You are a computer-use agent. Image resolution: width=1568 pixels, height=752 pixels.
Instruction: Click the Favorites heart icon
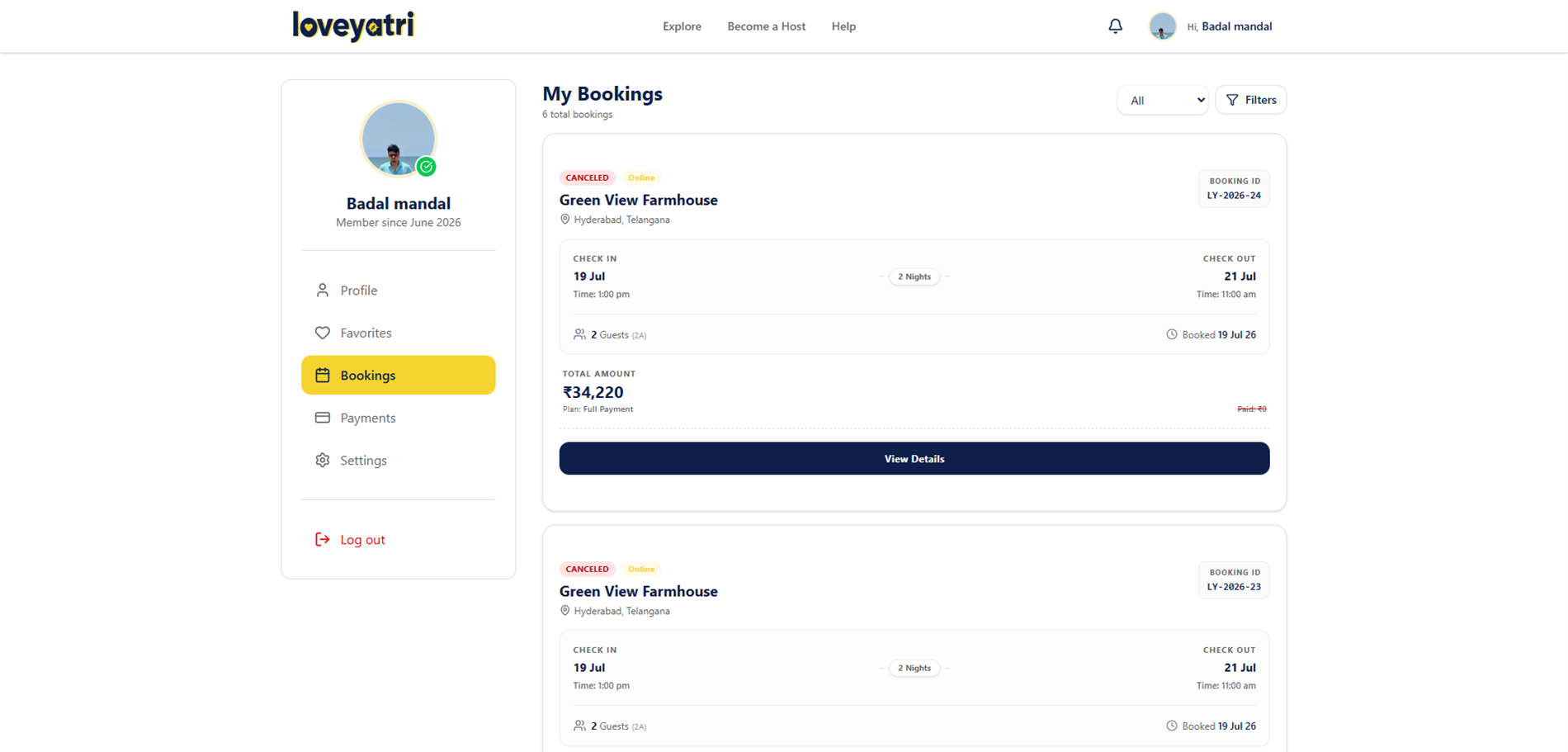(323, 333)
